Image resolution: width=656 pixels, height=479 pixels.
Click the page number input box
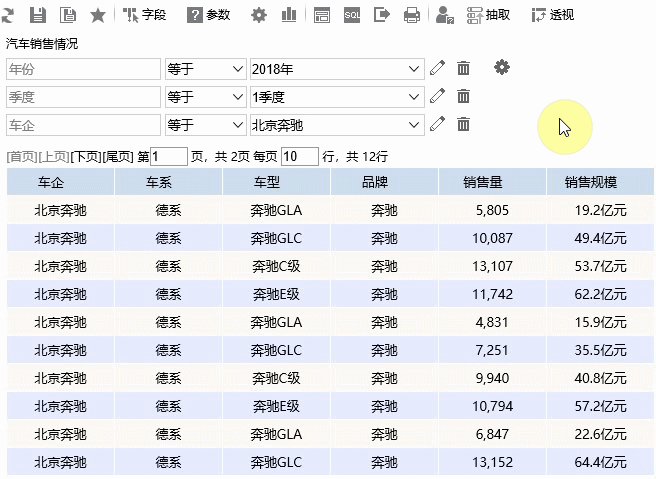click(169, 156)
